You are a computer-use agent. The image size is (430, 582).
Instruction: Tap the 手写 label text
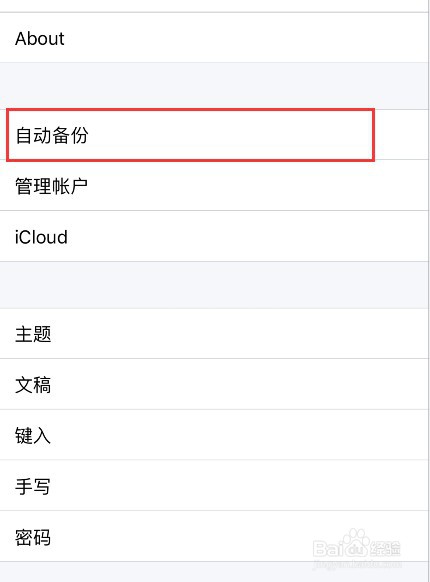tap(33, 486)
